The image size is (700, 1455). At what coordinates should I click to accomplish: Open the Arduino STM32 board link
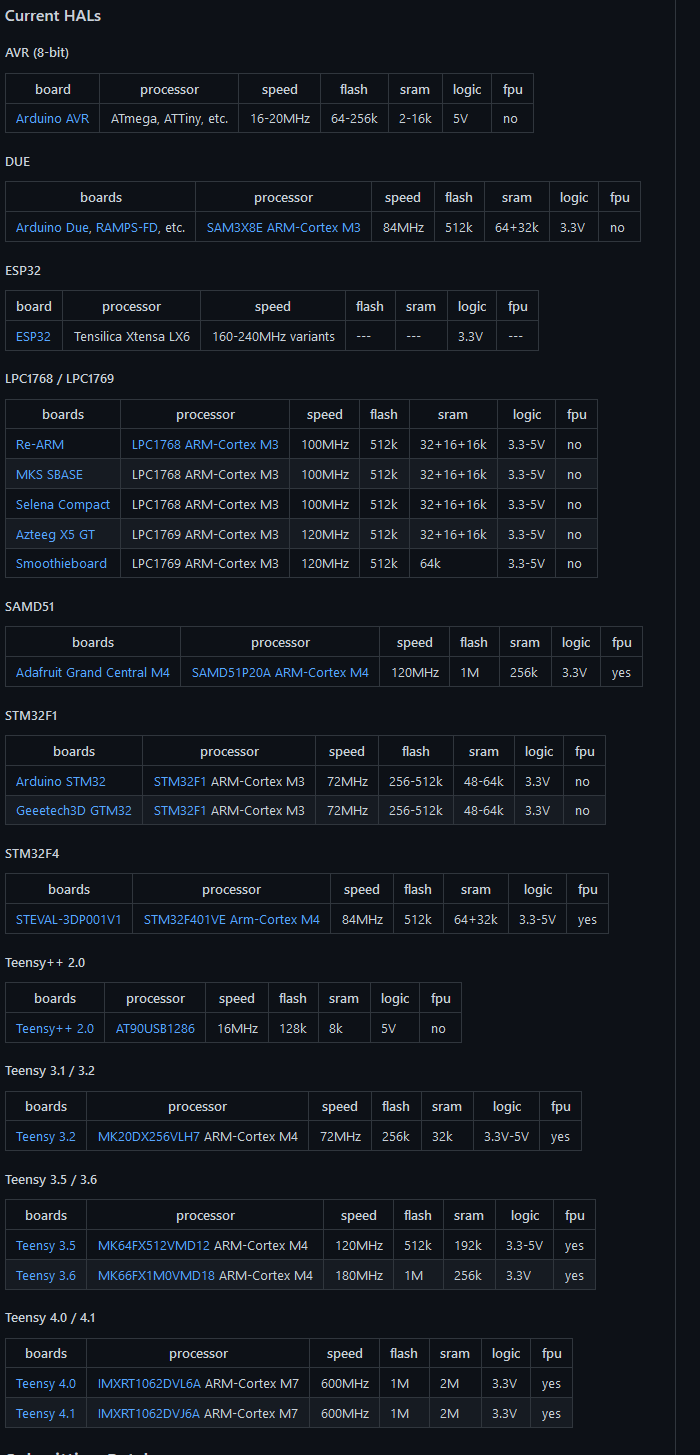pos(61,781)
